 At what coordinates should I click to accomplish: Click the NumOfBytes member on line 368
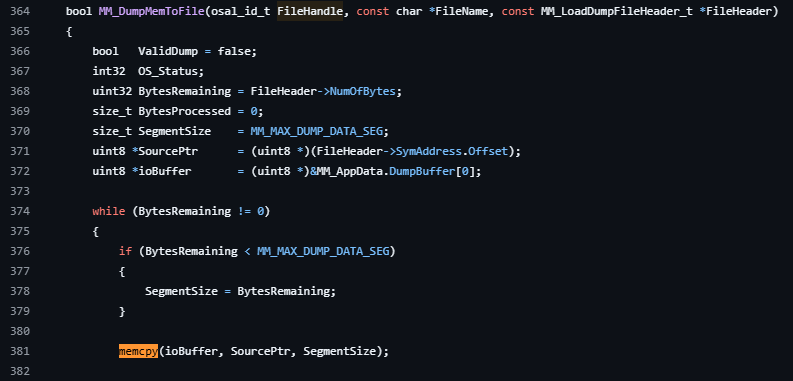(x=363, y=91)
